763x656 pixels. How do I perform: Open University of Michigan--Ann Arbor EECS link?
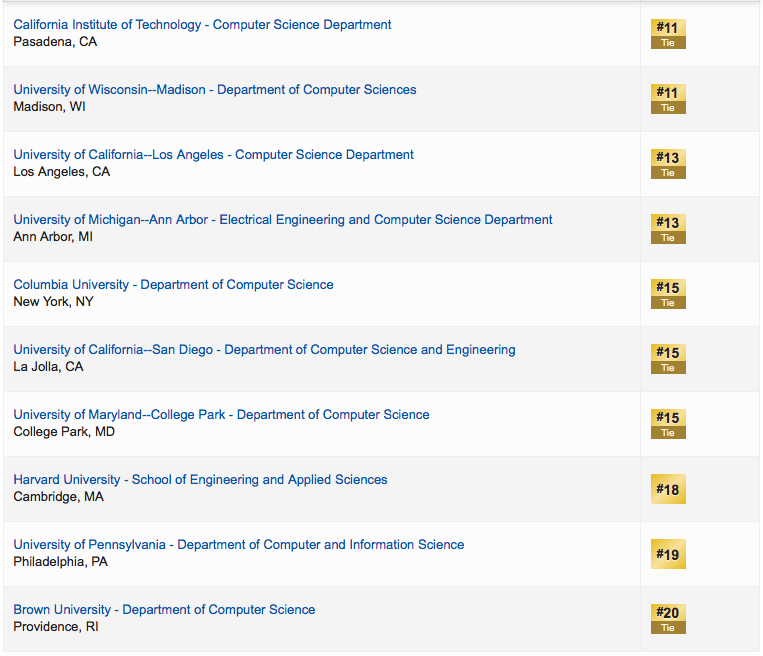(x=282, y=220)
